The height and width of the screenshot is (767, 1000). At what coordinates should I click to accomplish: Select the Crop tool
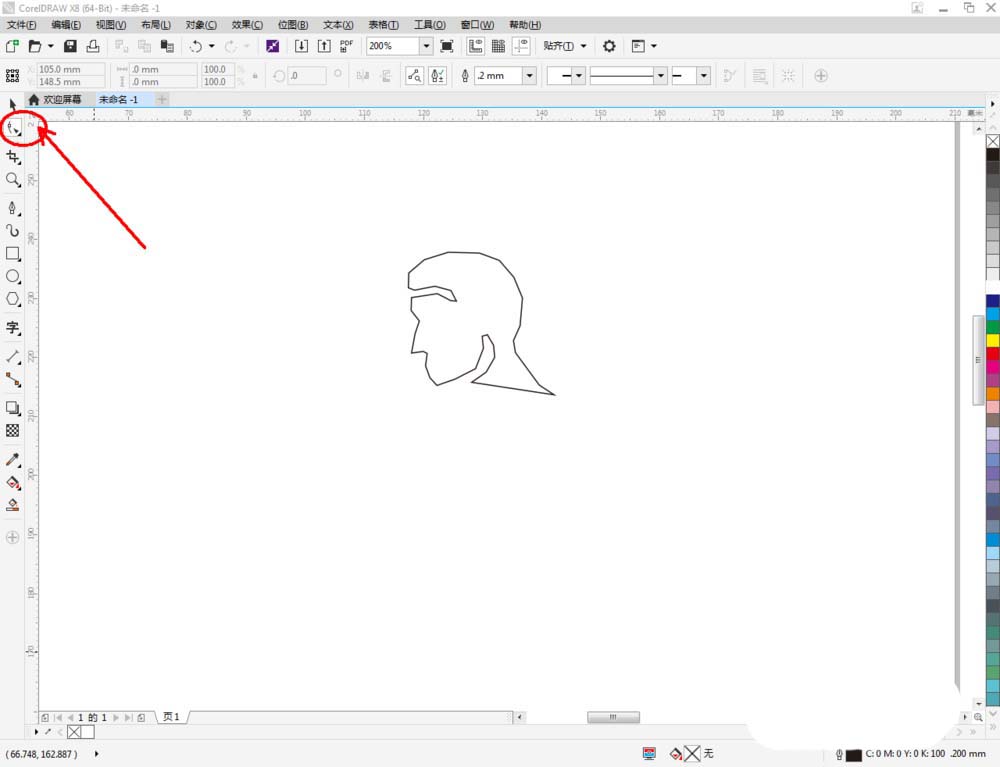tap(13, 157)
